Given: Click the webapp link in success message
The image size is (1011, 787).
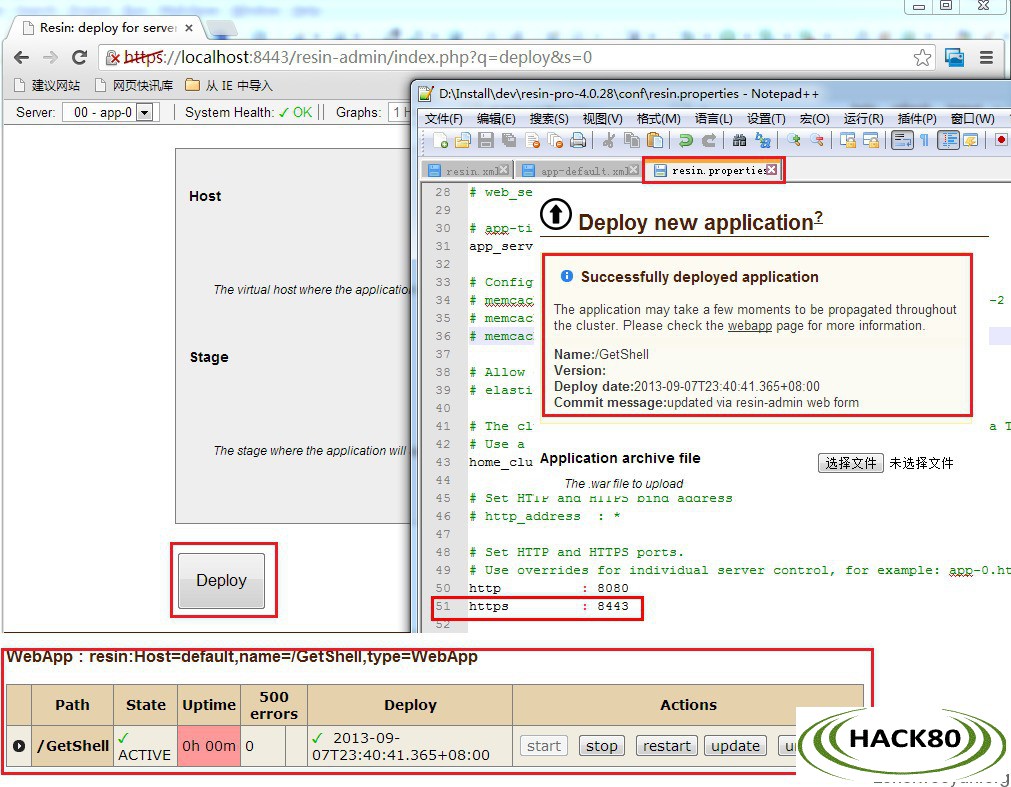Looking at the screenshot, I should (x=750, y=325).
